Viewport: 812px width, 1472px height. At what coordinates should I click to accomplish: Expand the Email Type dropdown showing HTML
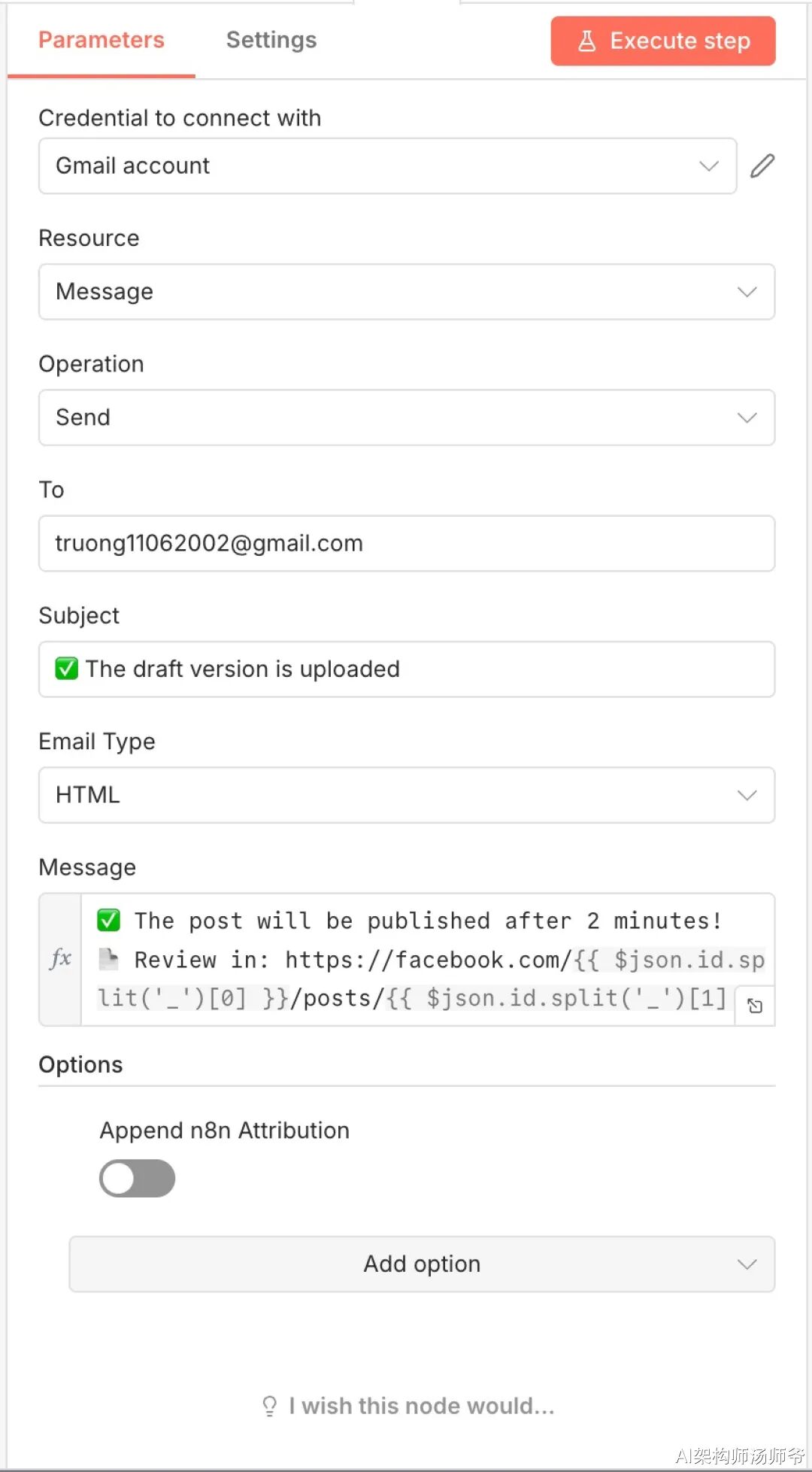pyautogui.click(x=406, y=795)
